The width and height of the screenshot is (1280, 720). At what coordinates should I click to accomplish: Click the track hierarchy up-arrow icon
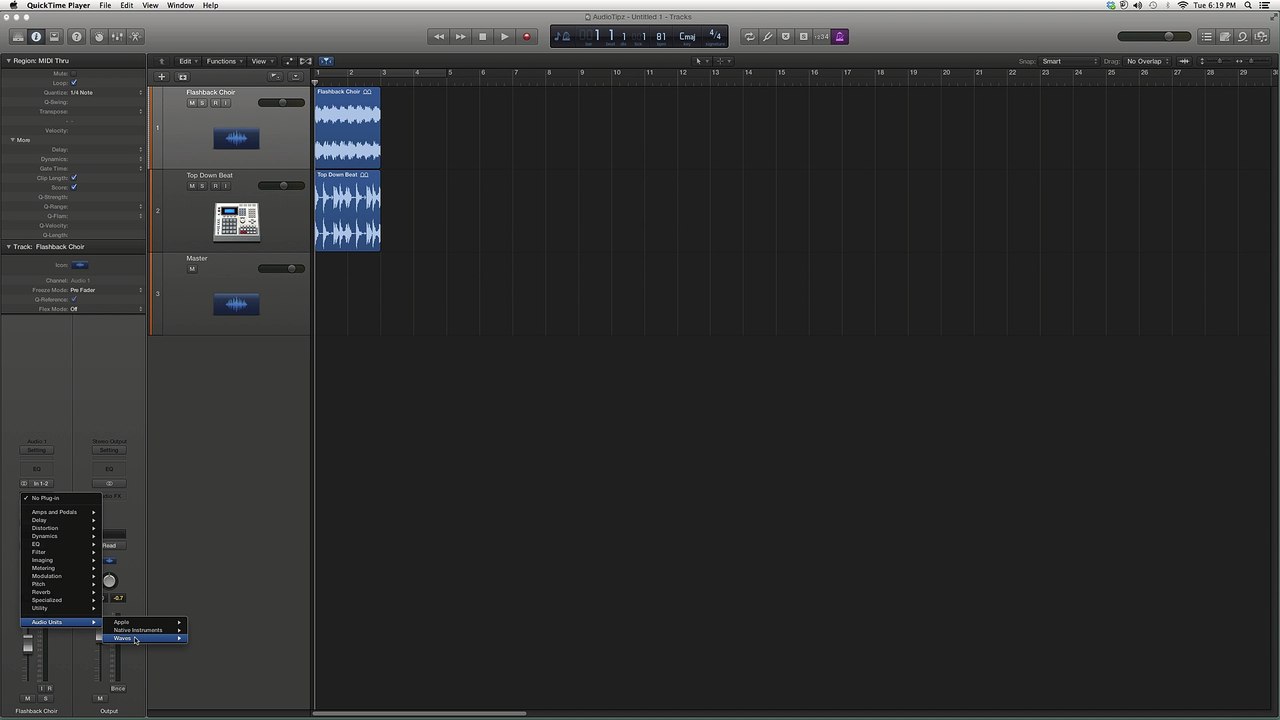tap(161, 61)
